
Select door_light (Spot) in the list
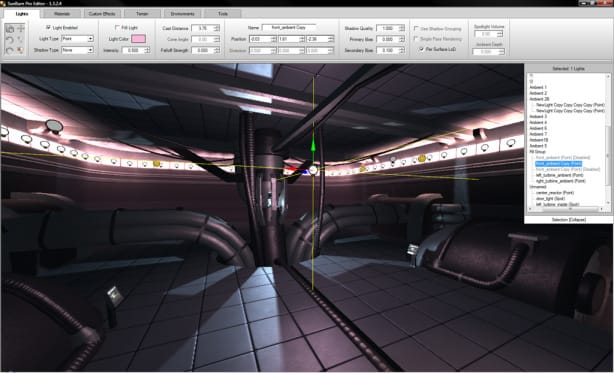(550, 199)
